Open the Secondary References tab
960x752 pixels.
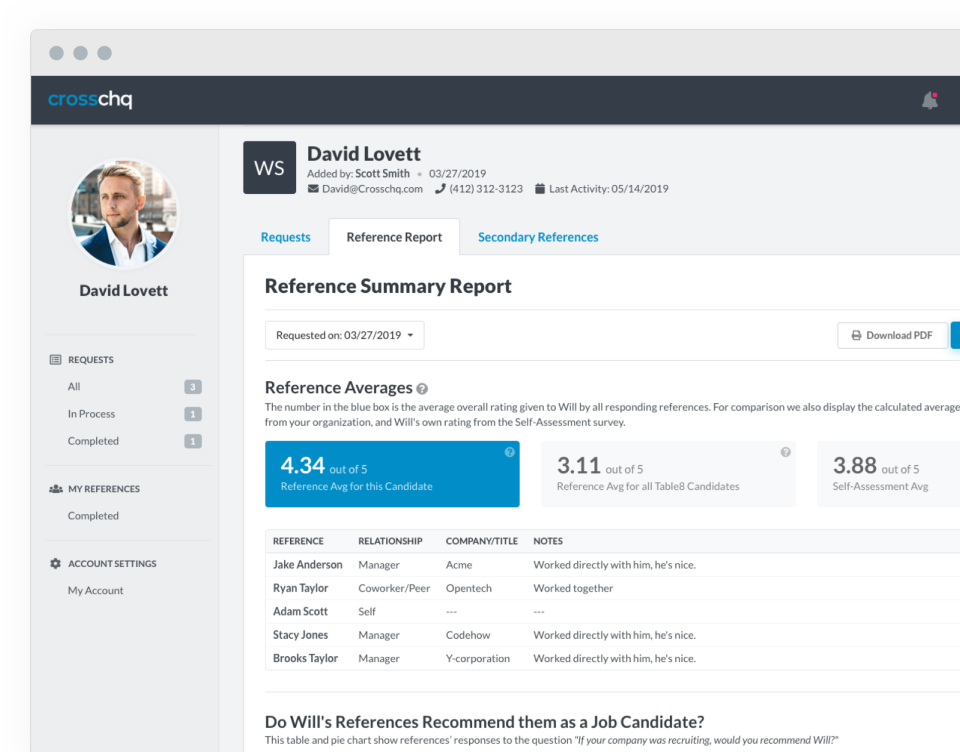click(x=538, y=237)
